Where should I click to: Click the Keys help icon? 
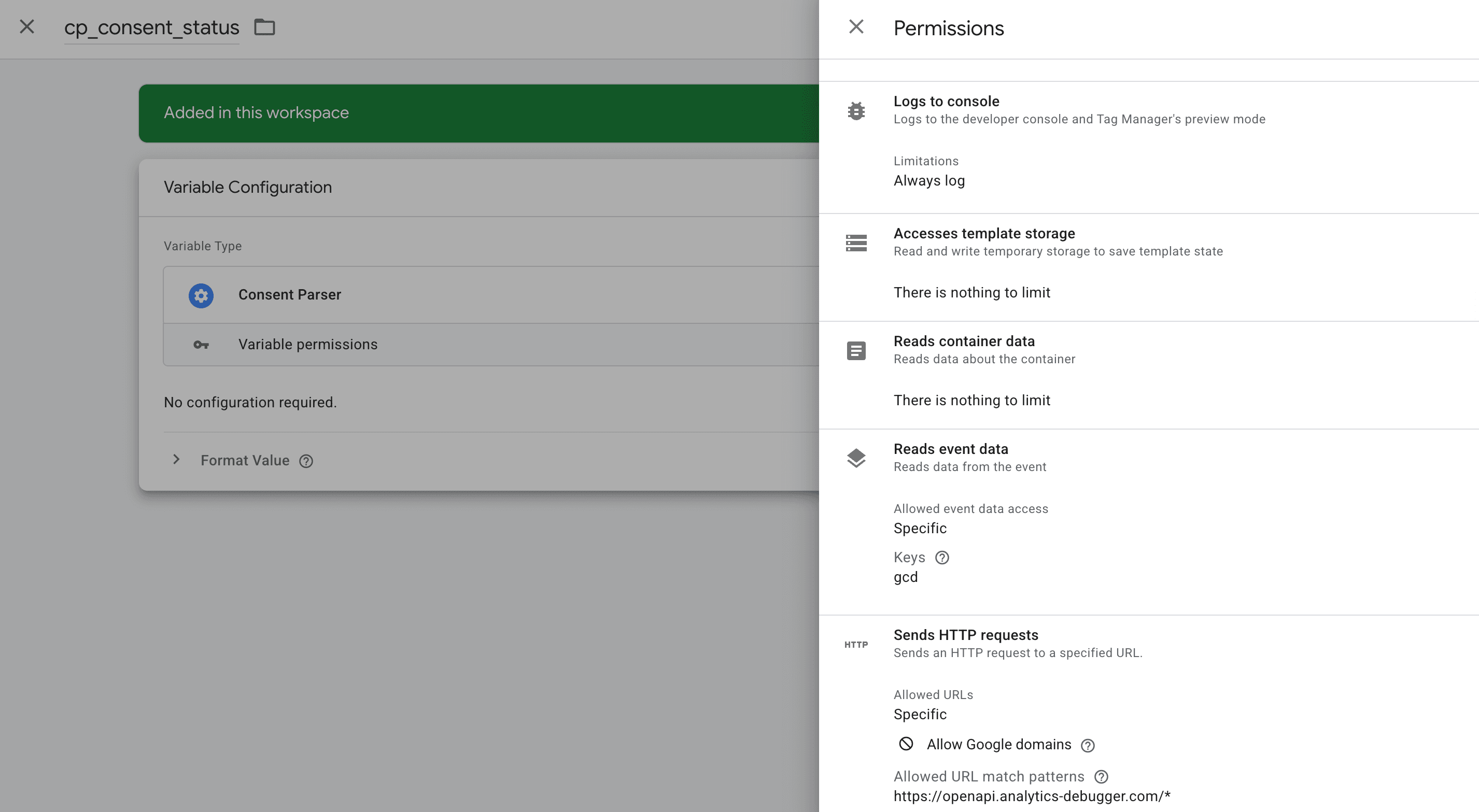click(943, 557)
